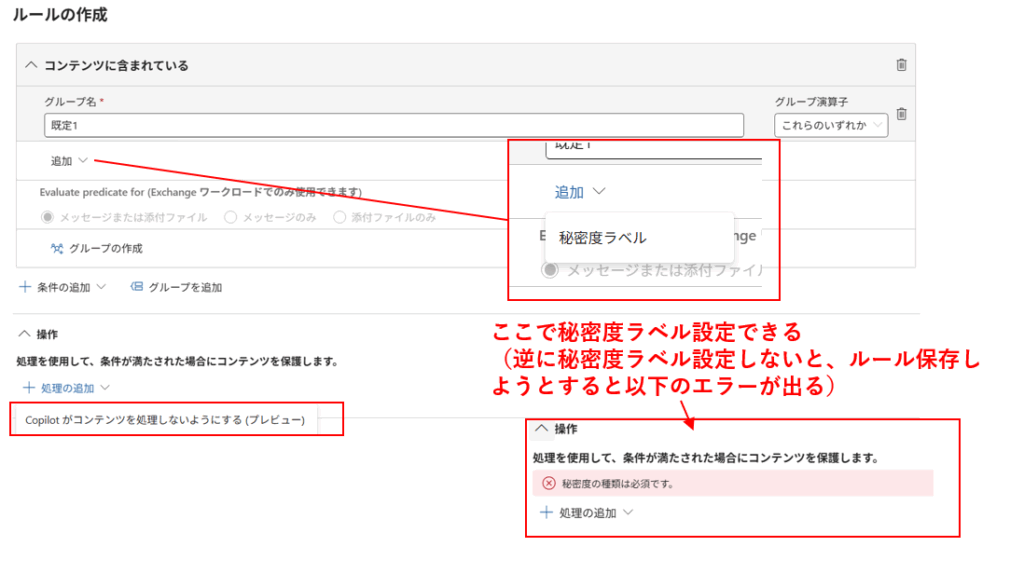Click the plus icon below the error message
1024x574 pixels.
point(546,512)
